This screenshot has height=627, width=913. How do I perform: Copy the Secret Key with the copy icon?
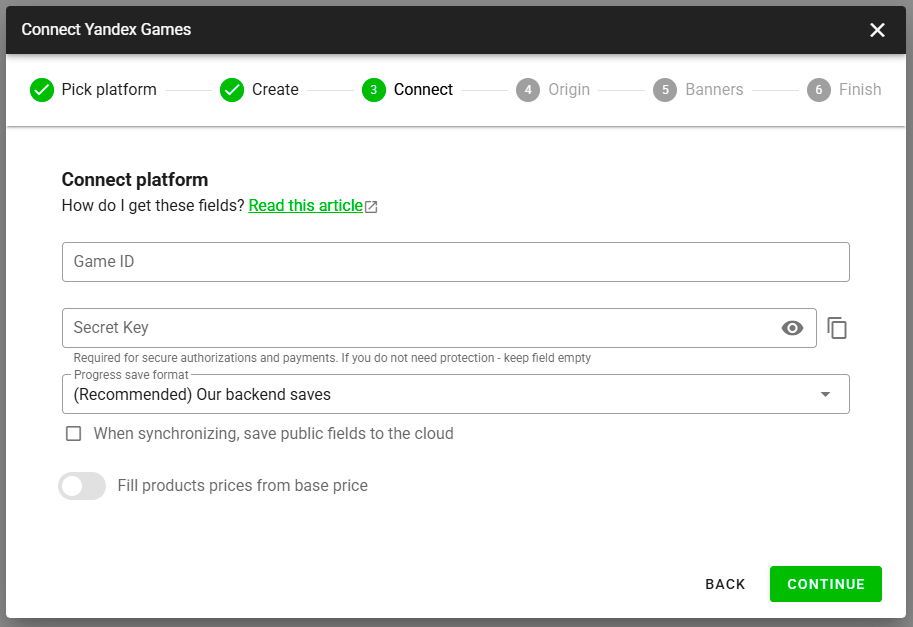(837, 328)
